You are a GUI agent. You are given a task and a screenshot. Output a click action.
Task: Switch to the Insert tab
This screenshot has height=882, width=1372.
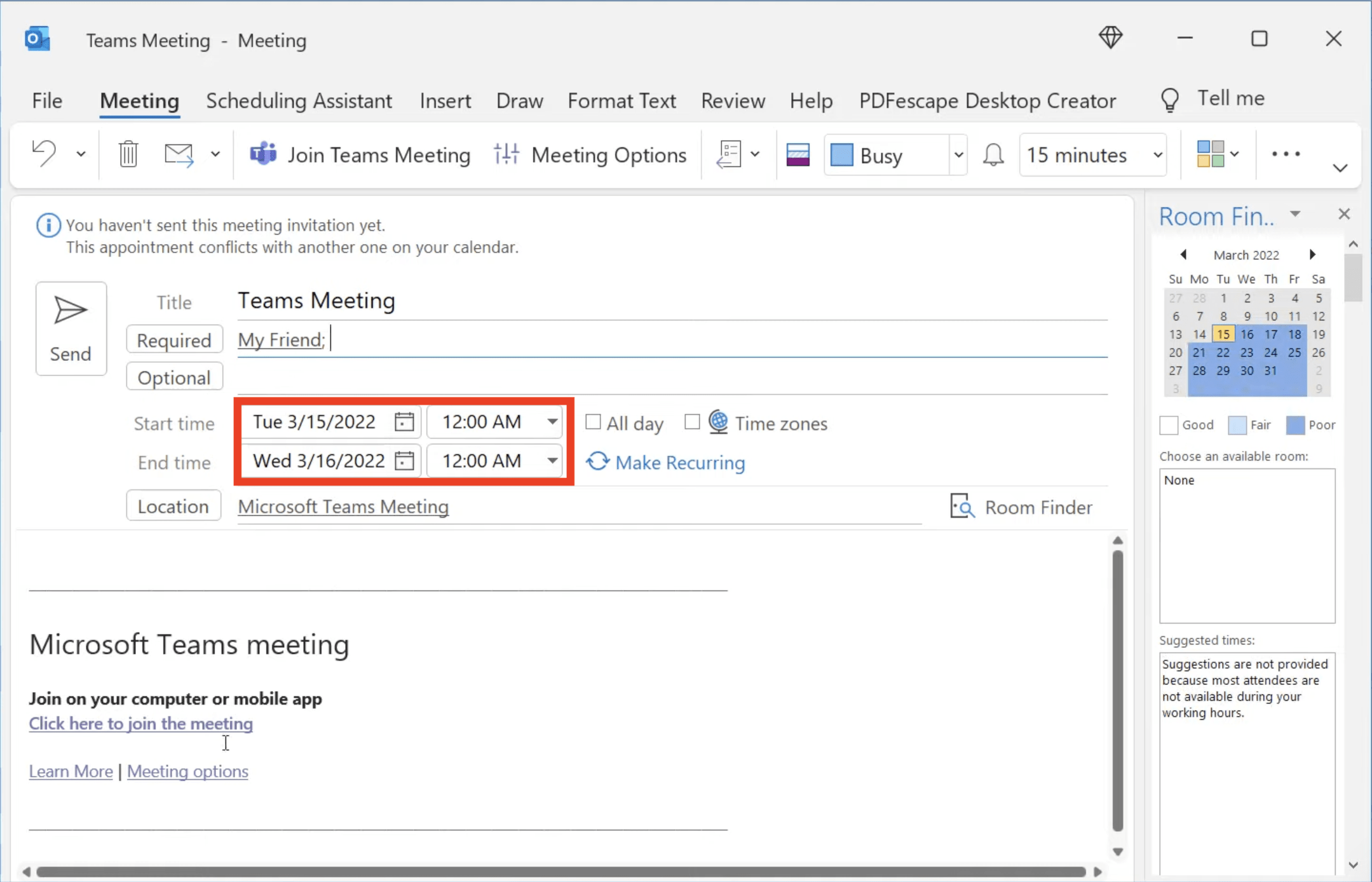pyautogui.click(x=445, y=100)
